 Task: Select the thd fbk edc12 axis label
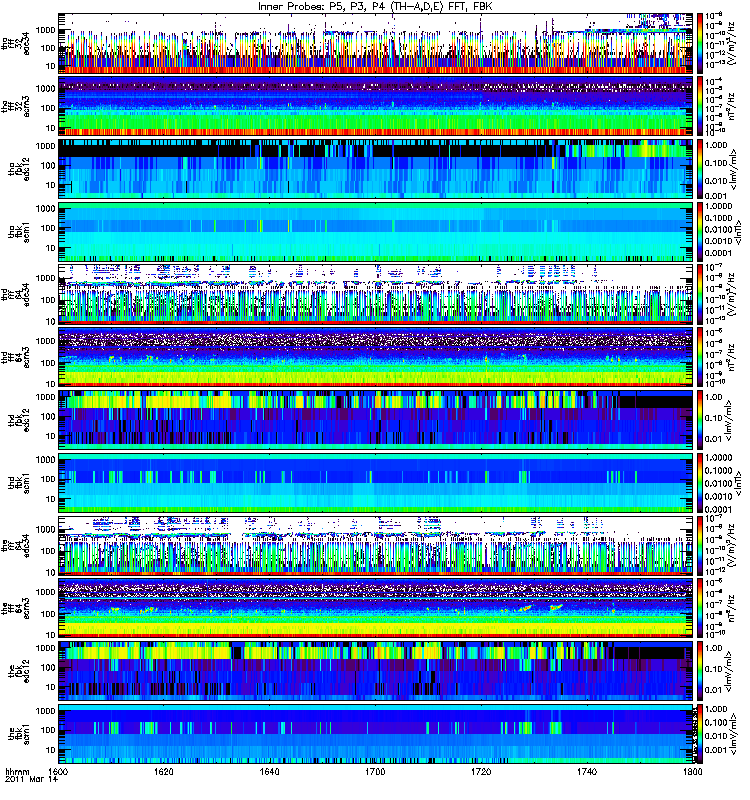[x=19, y=420]
